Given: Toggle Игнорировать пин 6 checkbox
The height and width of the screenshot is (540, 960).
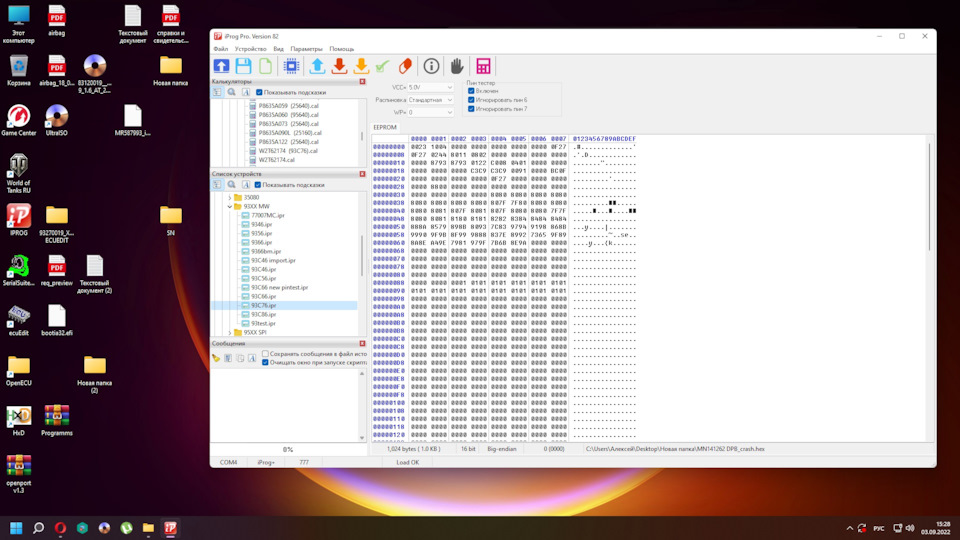Looking at the screenshot, I should click(x=471, y=100).
